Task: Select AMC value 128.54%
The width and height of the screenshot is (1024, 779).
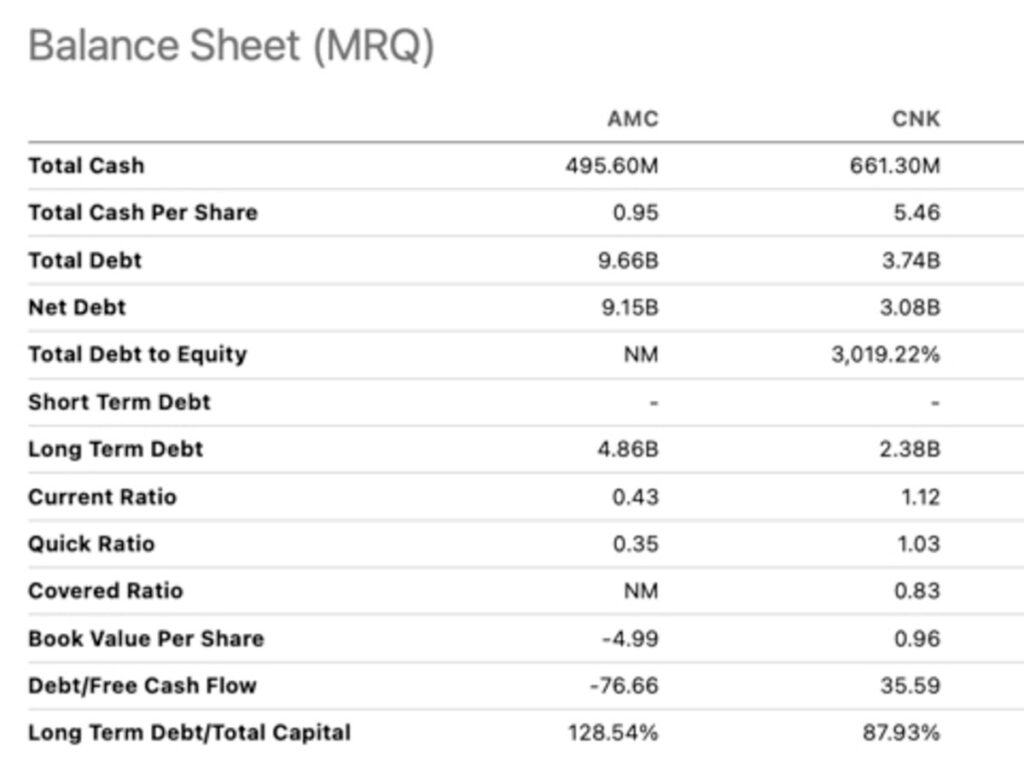Action: coord(613,733)
